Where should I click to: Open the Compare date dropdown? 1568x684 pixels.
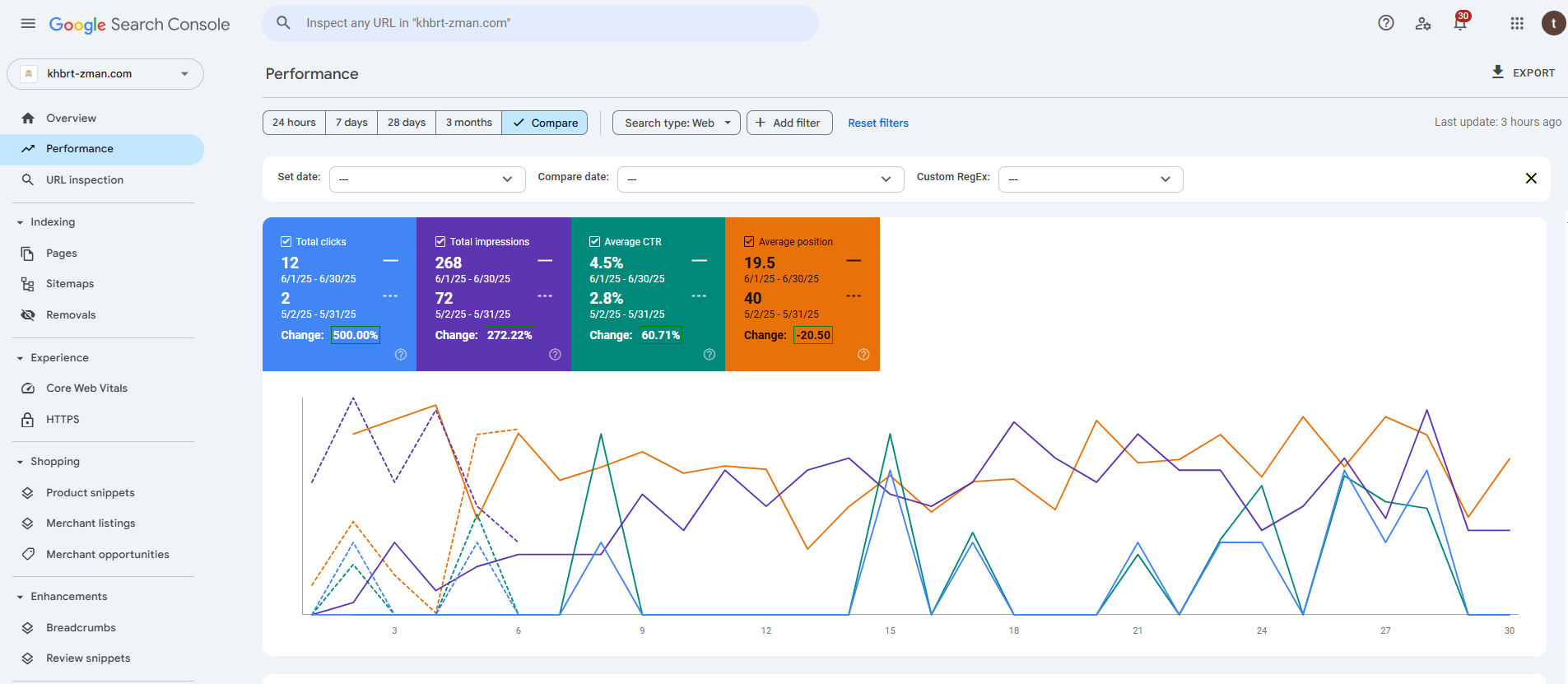coord(761,179)
